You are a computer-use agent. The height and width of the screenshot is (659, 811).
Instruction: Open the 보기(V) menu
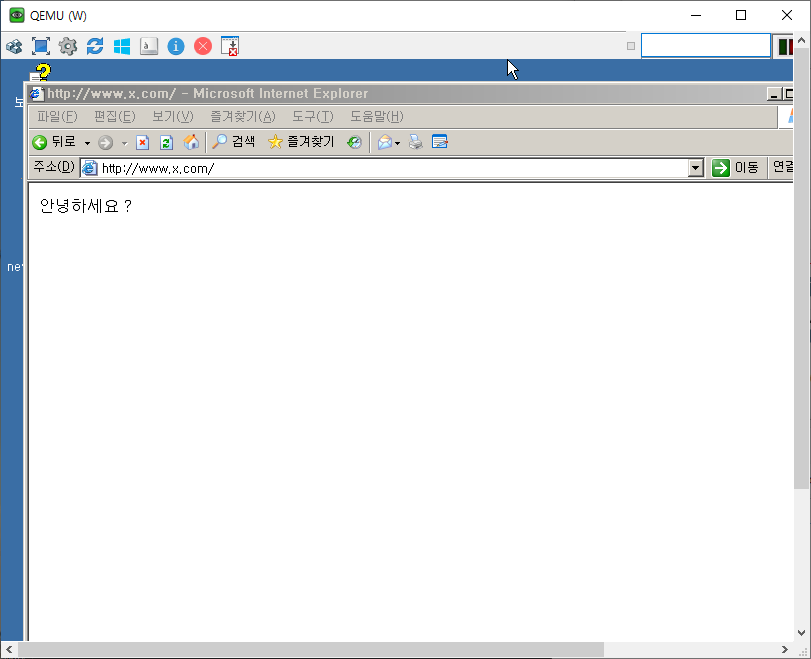click(172, 116)
